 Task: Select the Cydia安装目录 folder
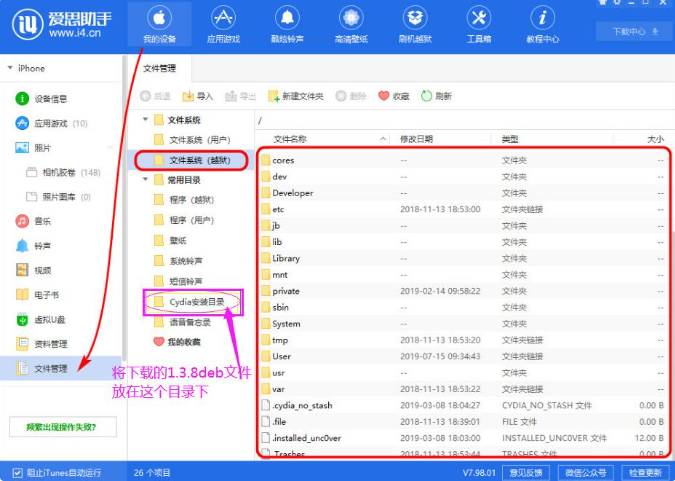(x=189, y=302)
